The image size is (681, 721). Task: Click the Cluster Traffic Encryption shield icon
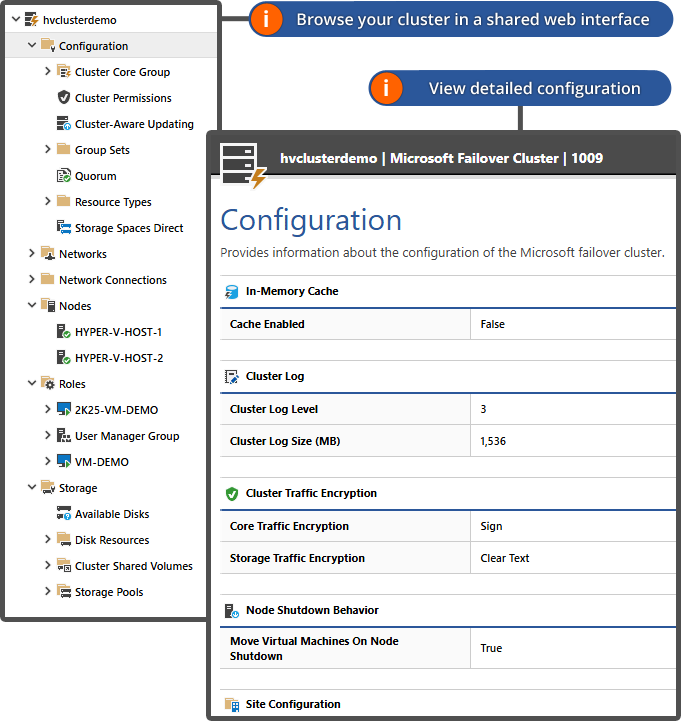[232, 493]
